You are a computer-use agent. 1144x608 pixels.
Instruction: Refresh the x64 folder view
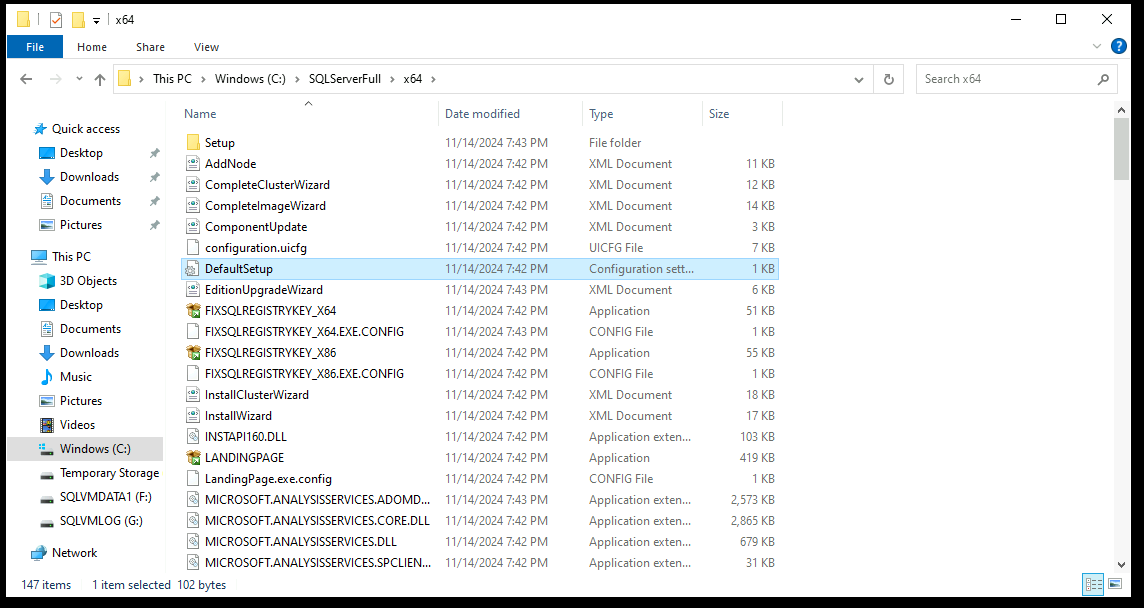pyautogui.click(x=889, y=80)
